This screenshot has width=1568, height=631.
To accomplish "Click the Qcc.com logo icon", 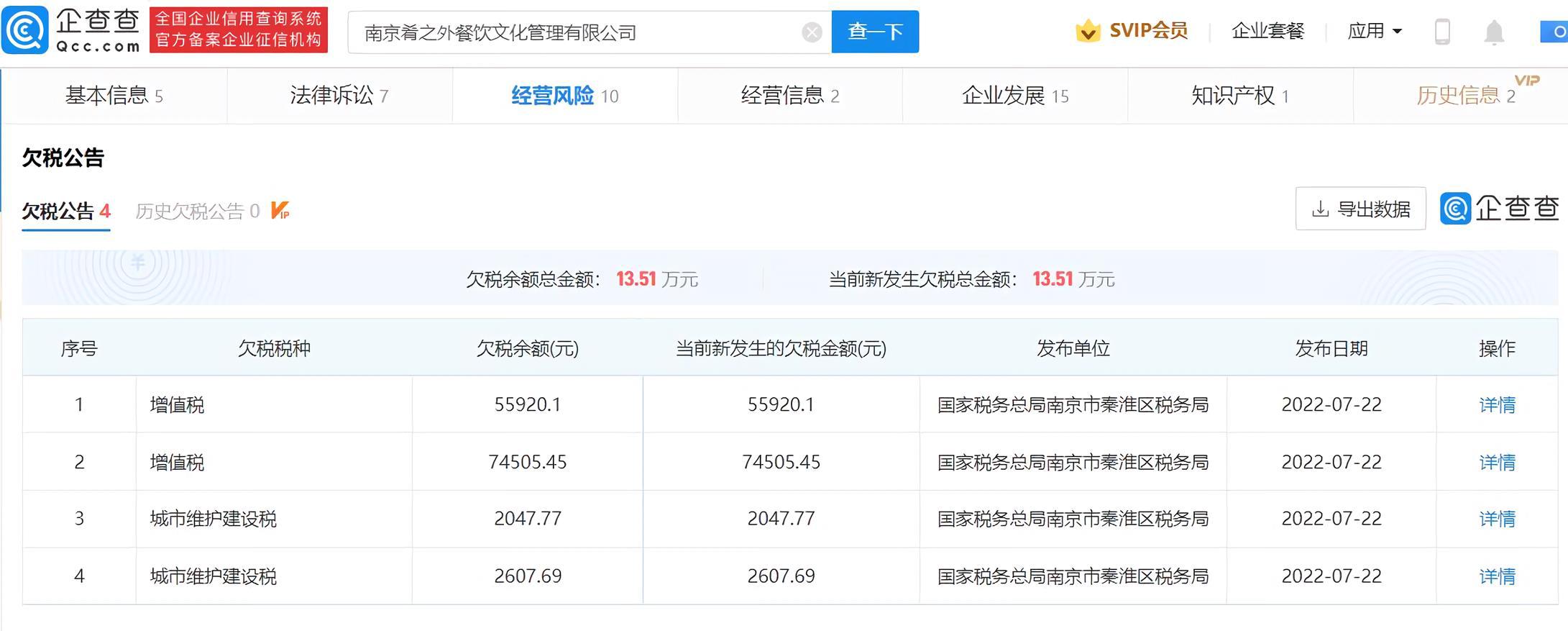I will click(x=25, y=30).
